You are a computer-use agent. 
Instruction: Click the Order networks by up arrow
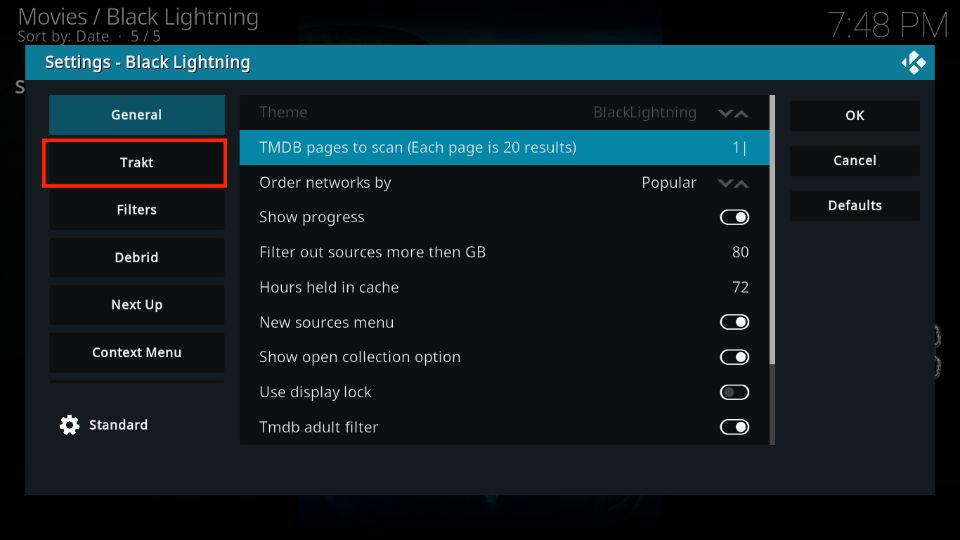pos(741,183)
